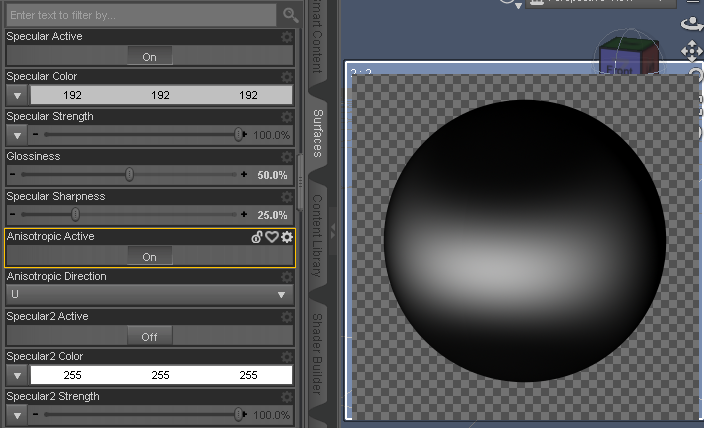Open Specular2 Strength settings gear
The image size is (704, 428).
(286, 397)
